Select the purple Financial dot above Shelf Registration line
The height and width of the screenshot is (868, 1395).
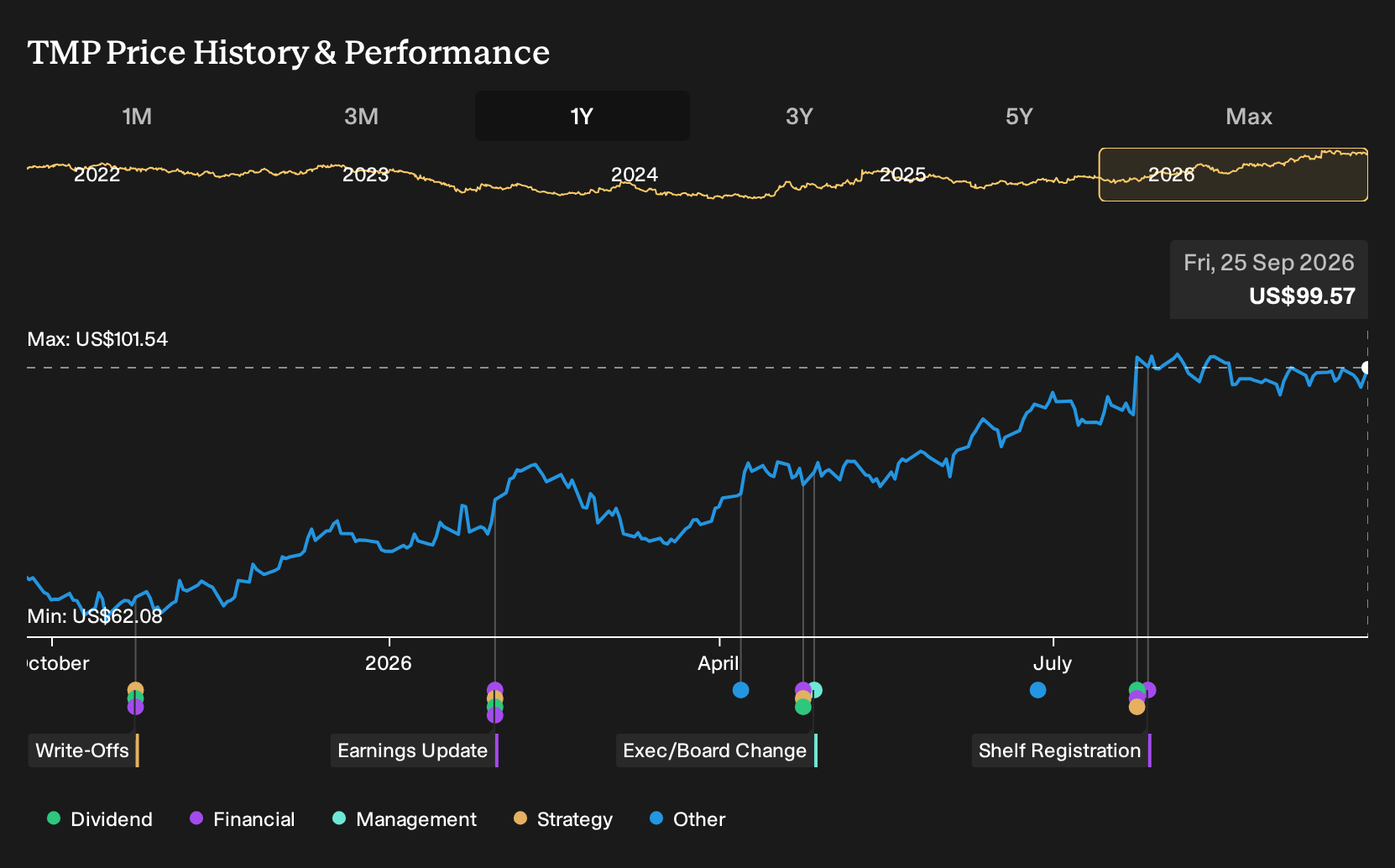1148,690
